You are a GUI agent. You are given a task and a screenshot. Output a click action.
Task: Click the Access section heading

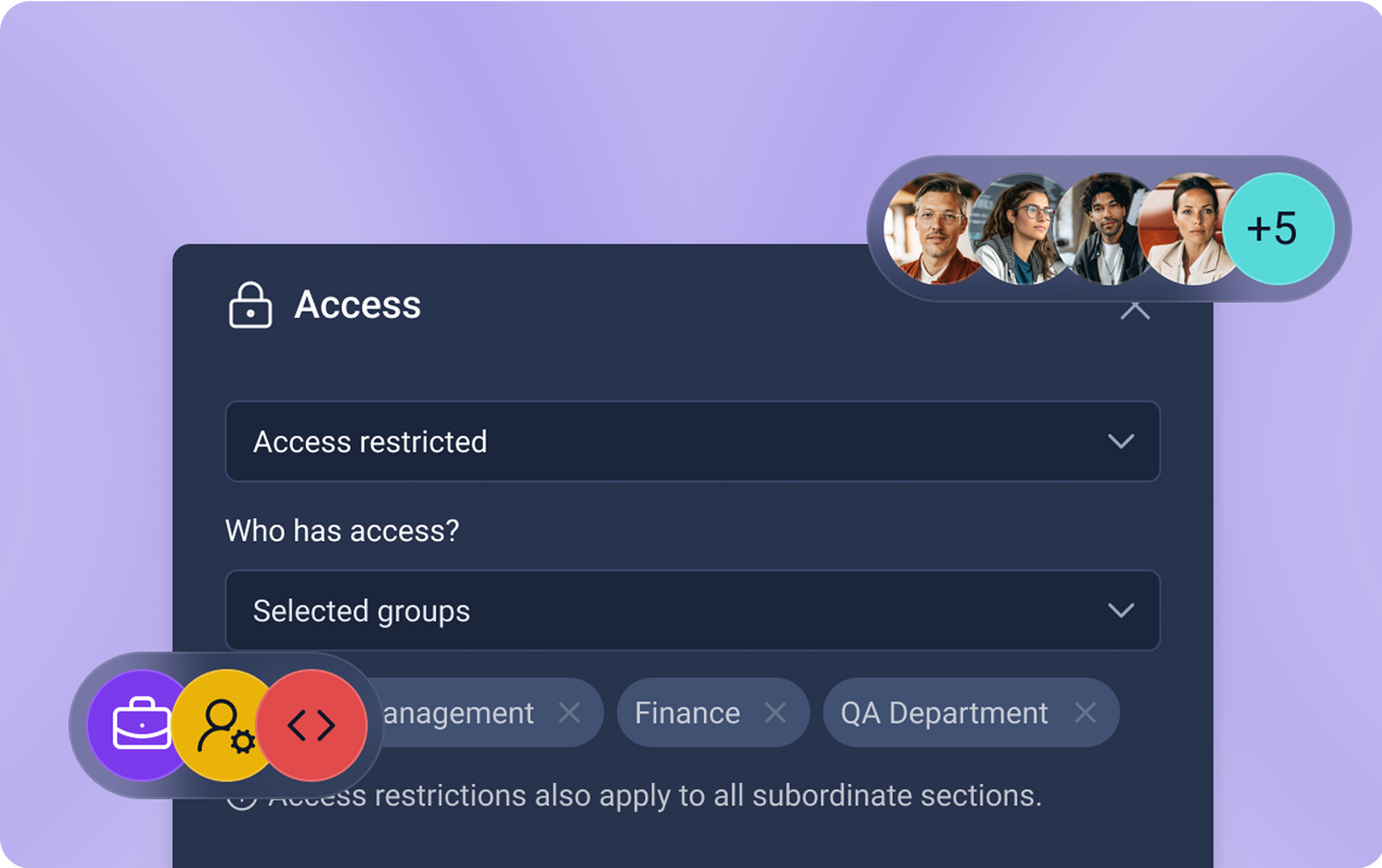click(x=357, y=305)
